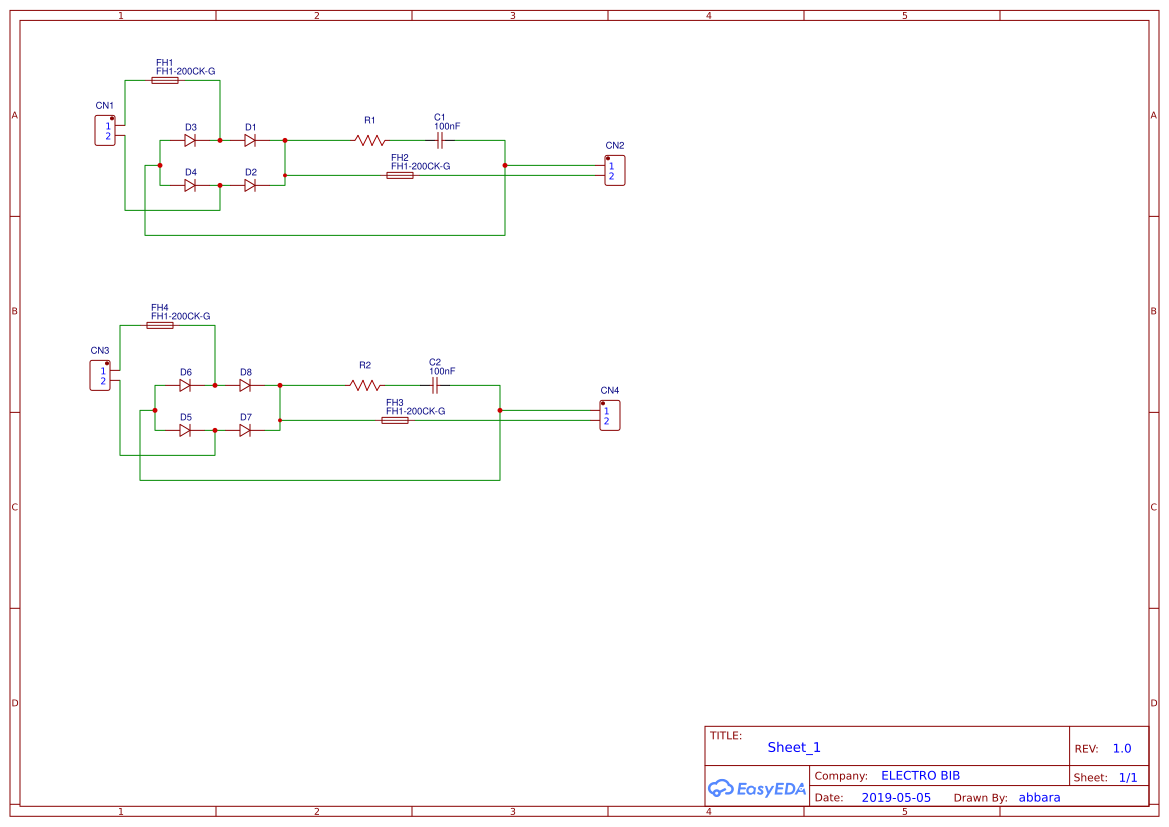Click the R1 resistor symbol

click(370, 141)
